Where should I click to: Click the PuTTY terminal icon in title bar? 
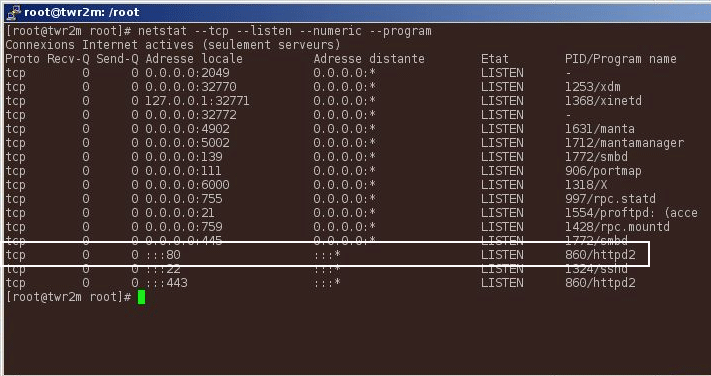(x=14, y=12)
